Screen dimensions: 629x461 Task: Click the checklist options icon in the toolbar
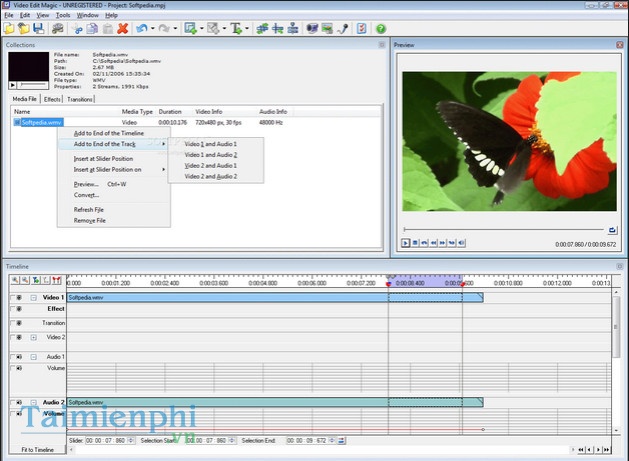pos(361,28)
